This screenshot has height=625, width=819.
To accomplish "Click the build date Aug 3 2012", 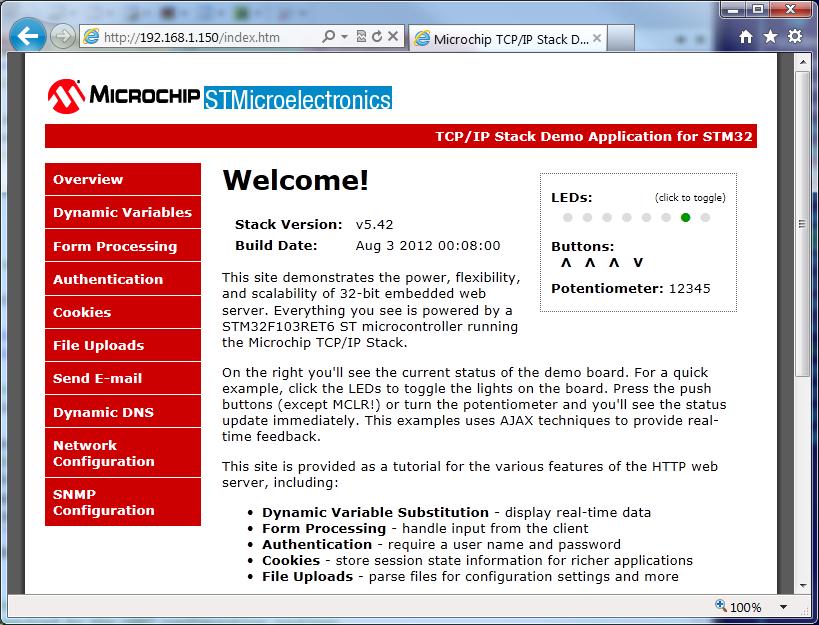I will pyautogui.click(x=428, y=245).
